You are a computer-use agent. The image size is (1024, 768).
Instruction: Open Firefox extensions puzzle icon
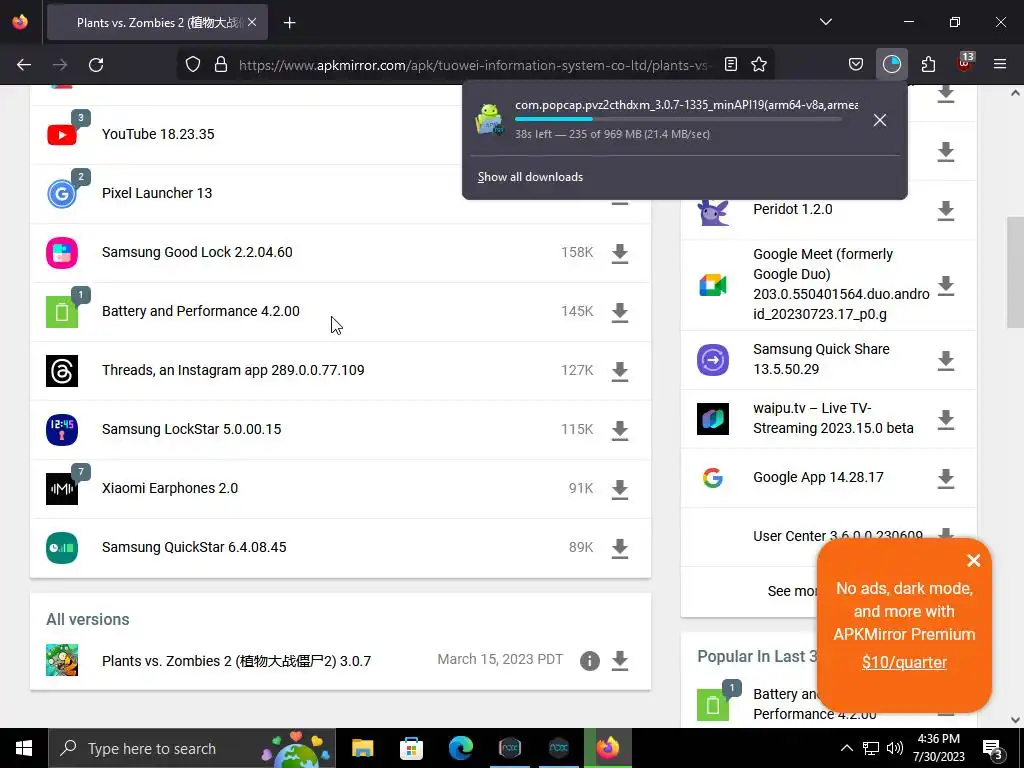[x=928, y=64]
